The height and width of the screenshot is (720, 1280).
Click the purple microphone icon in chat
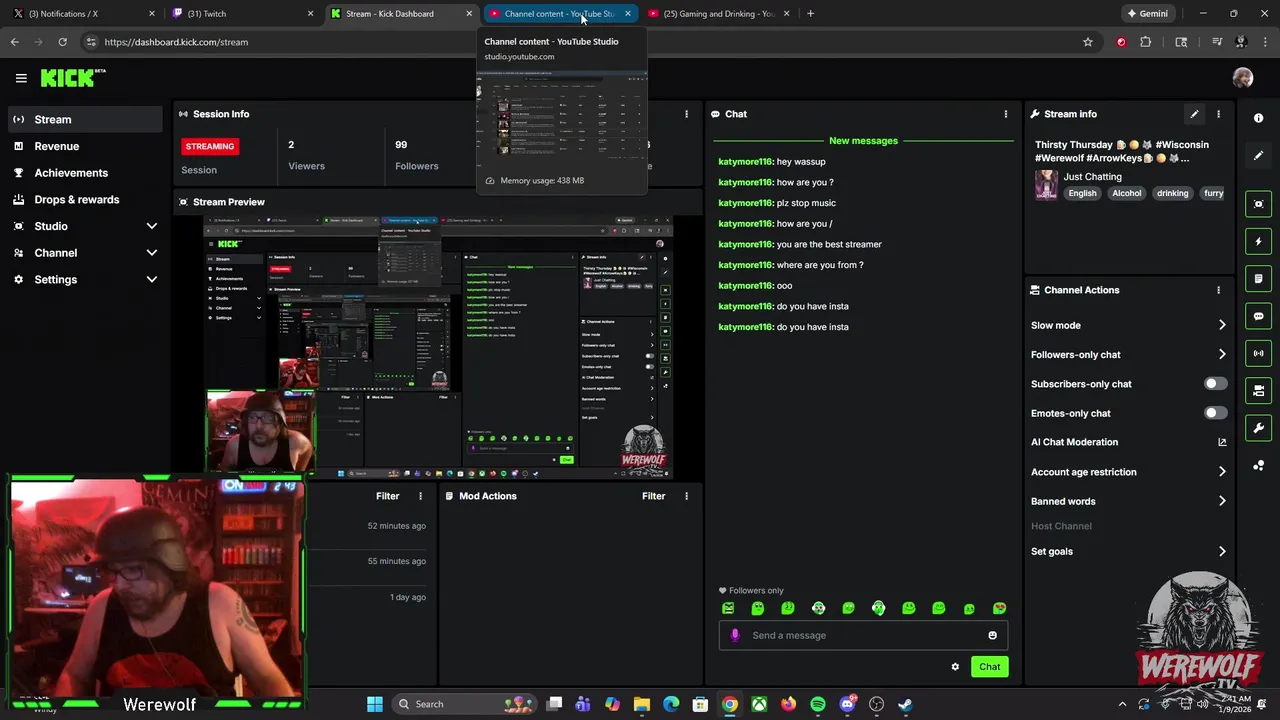coord(735,635)
